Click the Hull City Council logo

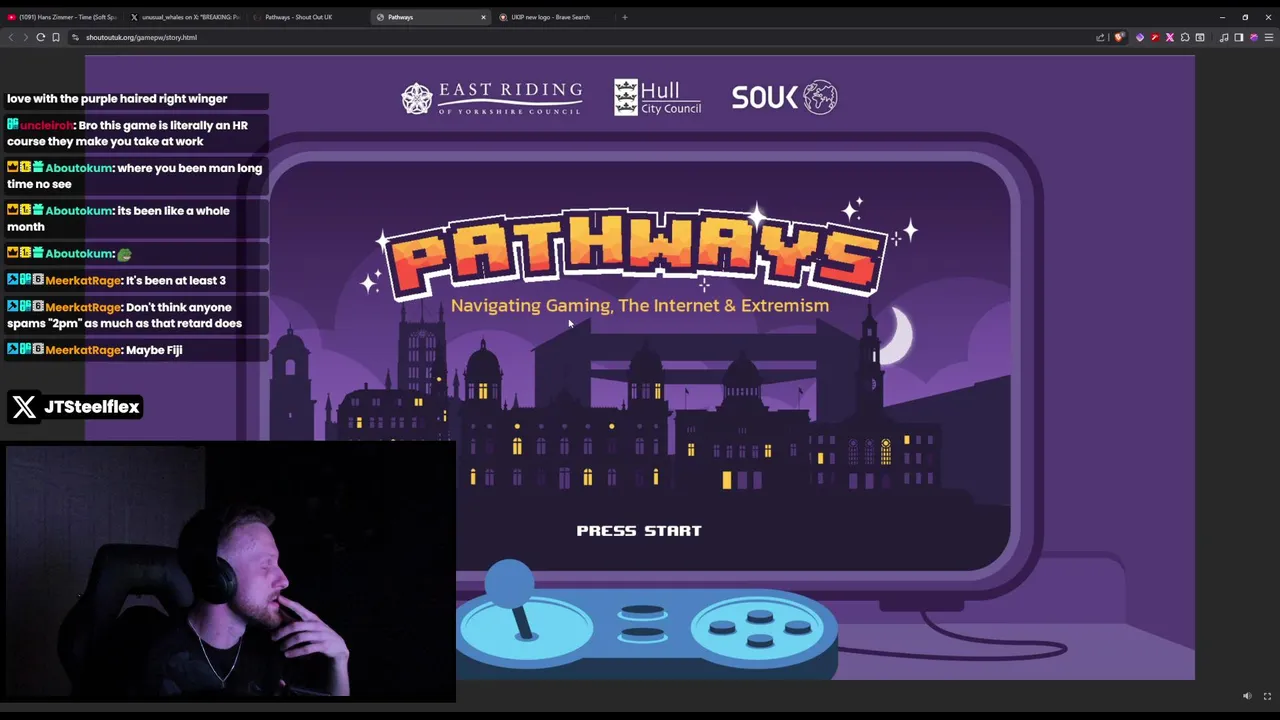pos(657,98)
